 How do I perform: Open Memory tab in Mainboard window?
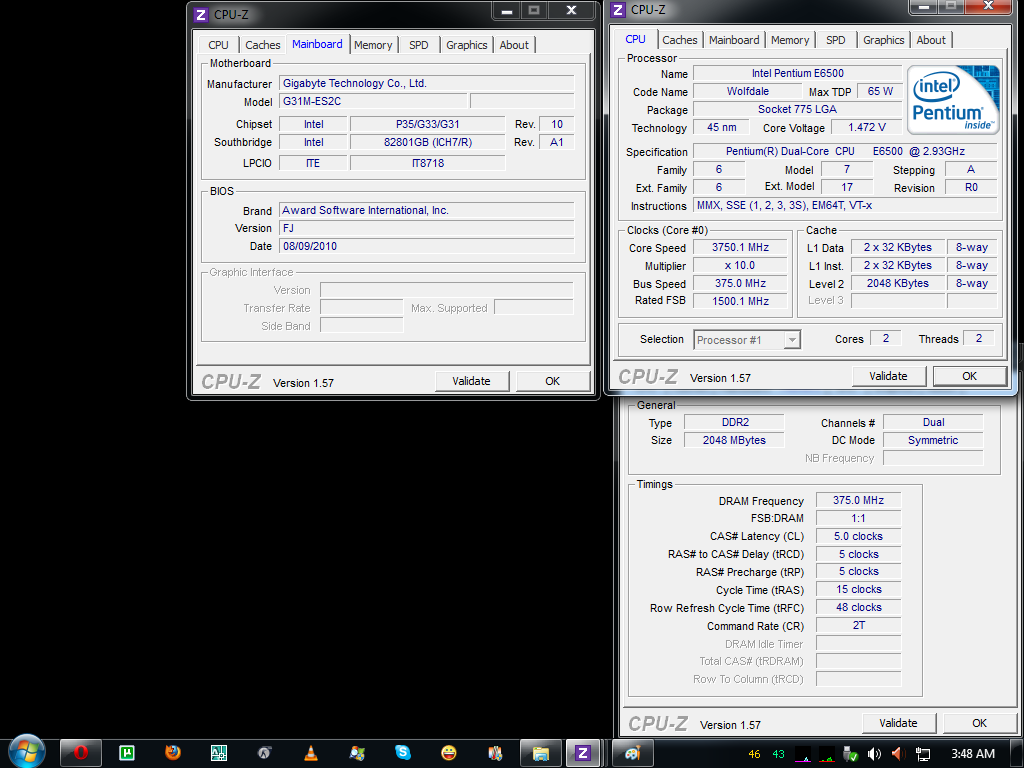pyautogui.click(x=373, y=45)
